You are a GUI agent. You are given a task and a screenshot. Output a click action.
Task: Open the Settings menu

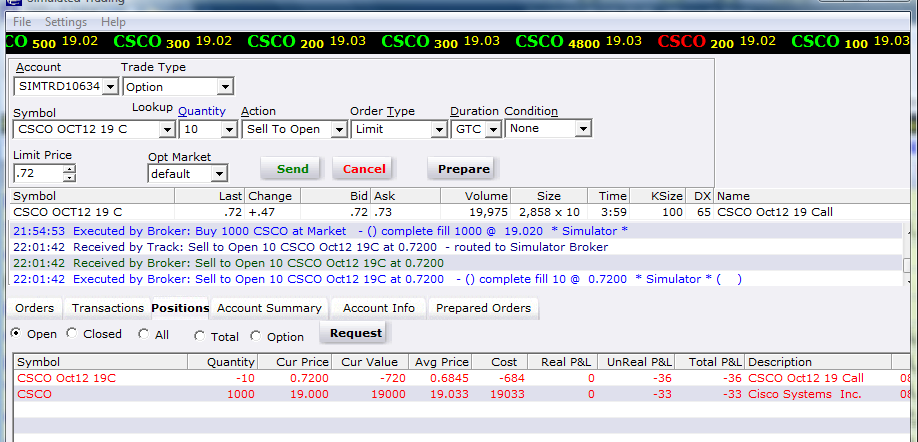pos(66,22)
